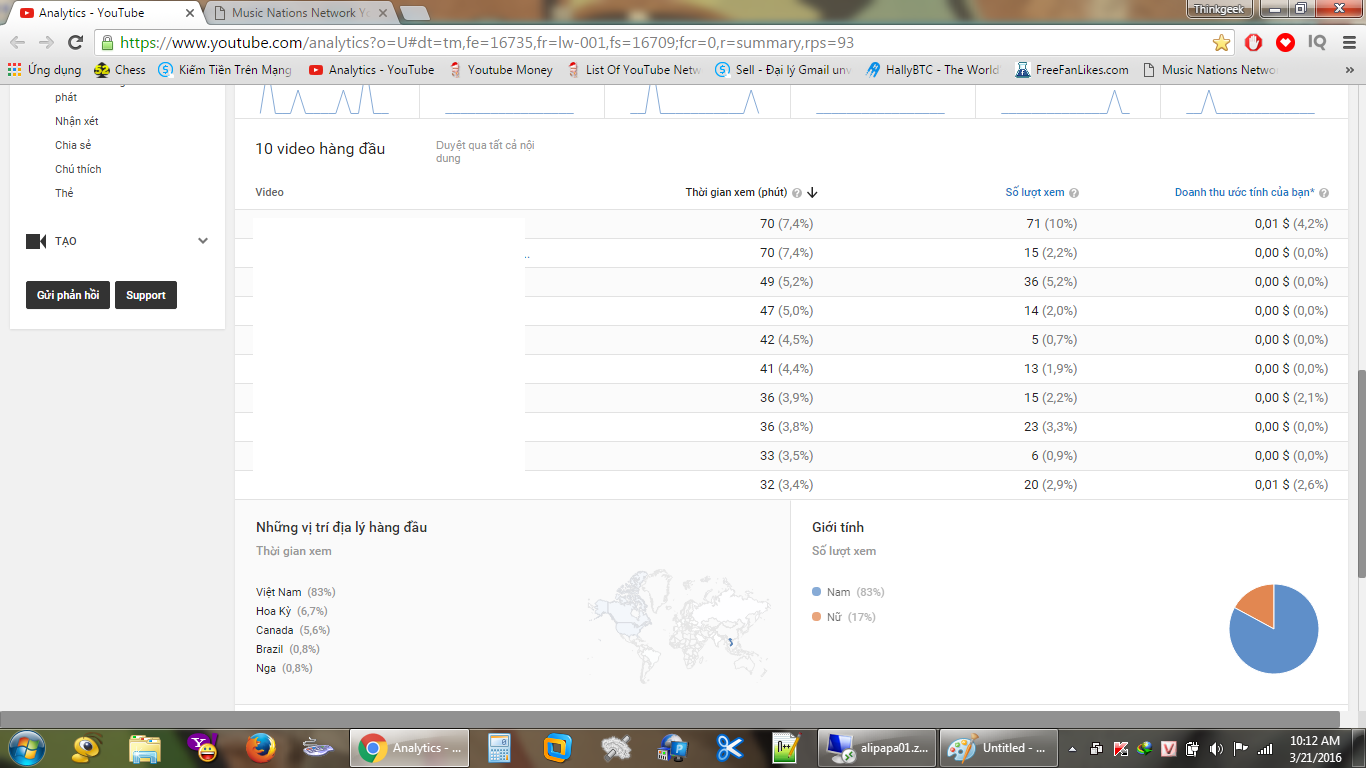The width and height of the screenshot is (1366, 768).
Task: Click the help icon beside Thời gian xem (phút)
Action: click(x=797, y=193)
